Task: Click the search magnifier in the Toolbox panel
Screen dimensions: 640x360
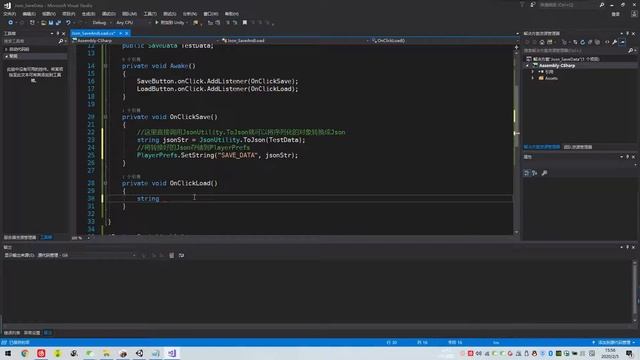Action: (x=61, y=41)
